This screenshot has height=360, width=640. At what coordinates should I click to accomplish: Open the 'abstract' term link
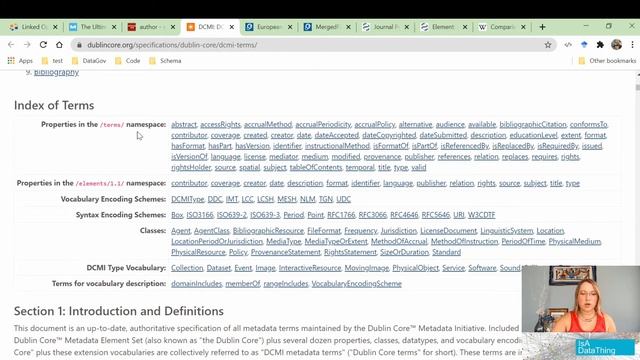click(x=184, y=124)
